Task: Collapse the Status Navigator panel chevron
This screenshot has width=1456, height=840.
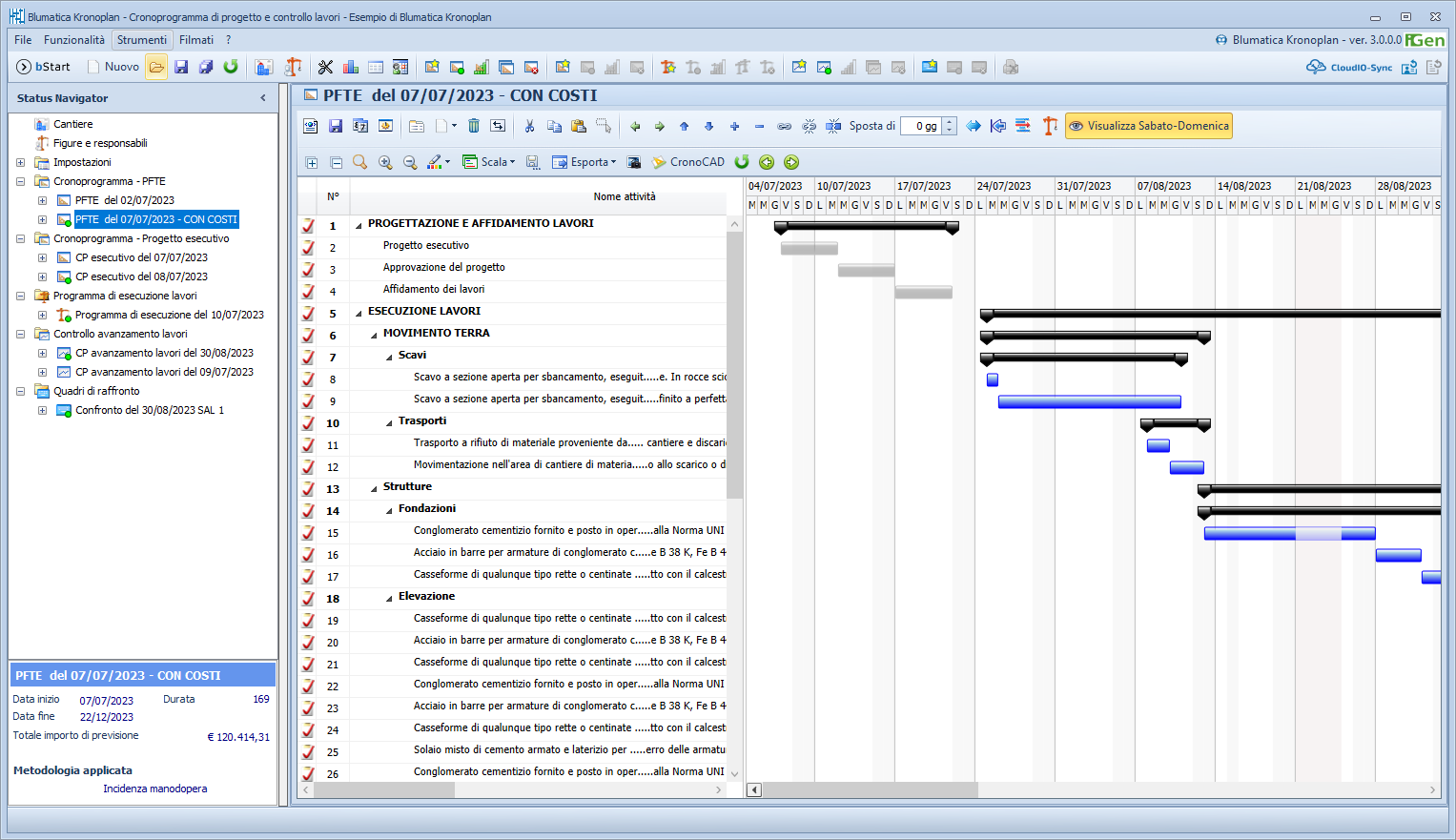Action: (263, 98)
